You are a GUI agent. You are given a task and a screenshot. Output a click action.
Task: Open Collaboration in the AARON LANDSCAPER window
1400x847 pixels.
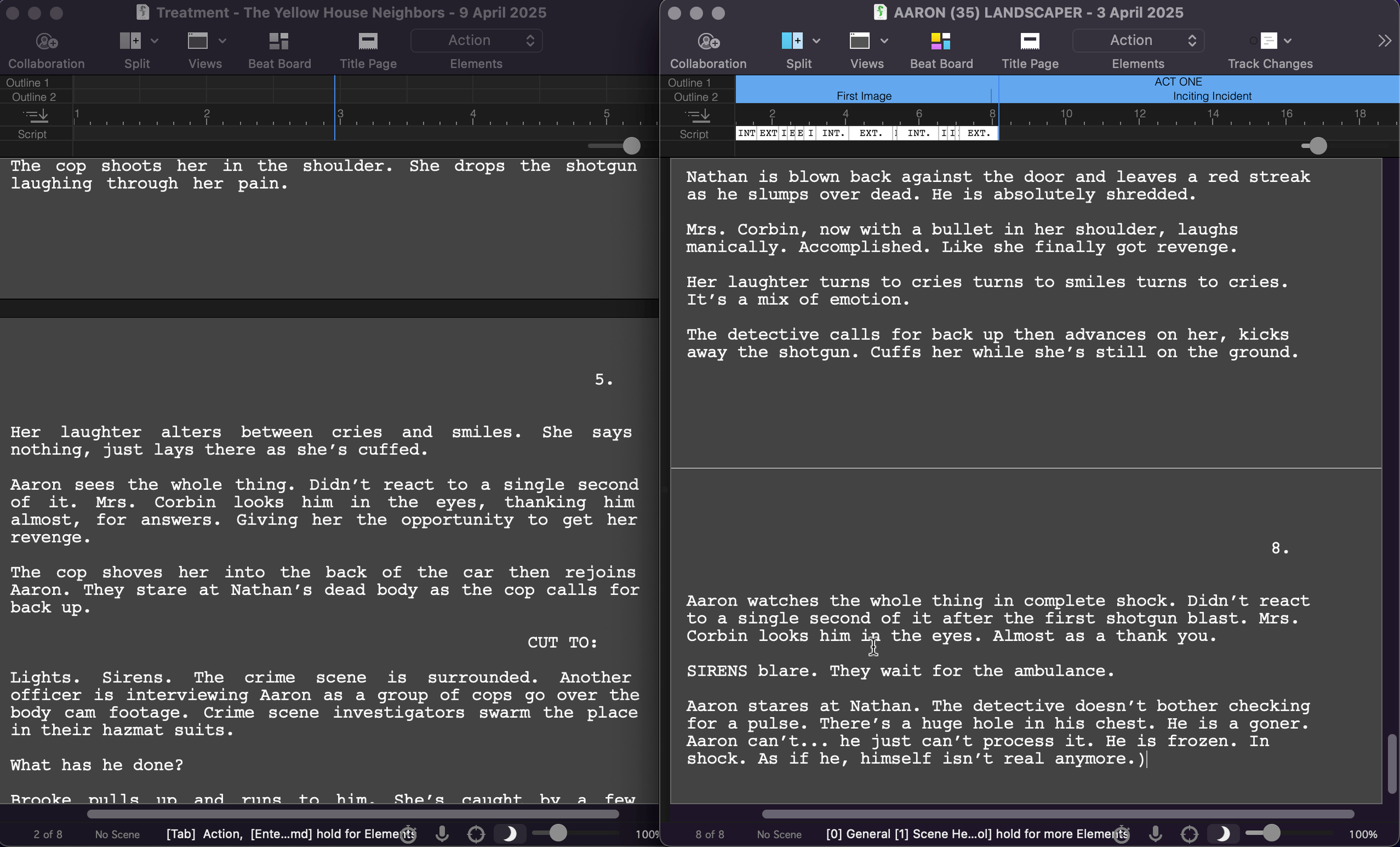(x=708, y=41)
